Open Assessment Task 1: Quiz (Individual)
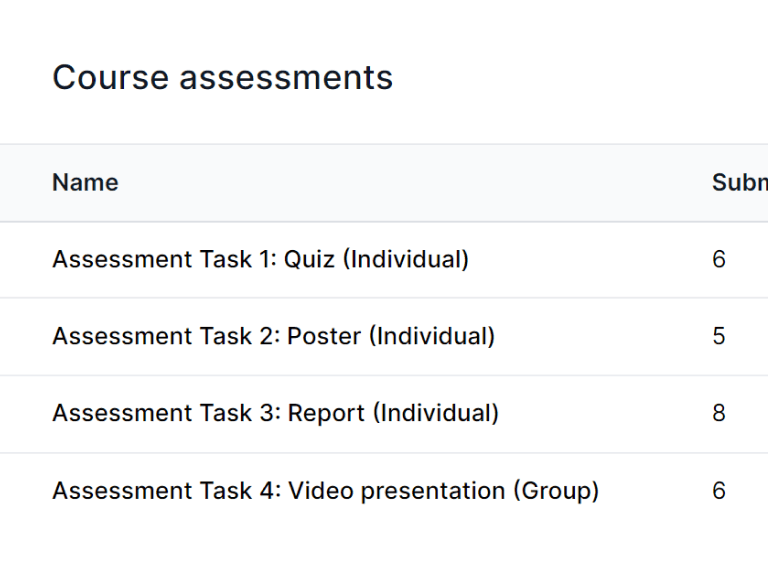 pos(260,260)
